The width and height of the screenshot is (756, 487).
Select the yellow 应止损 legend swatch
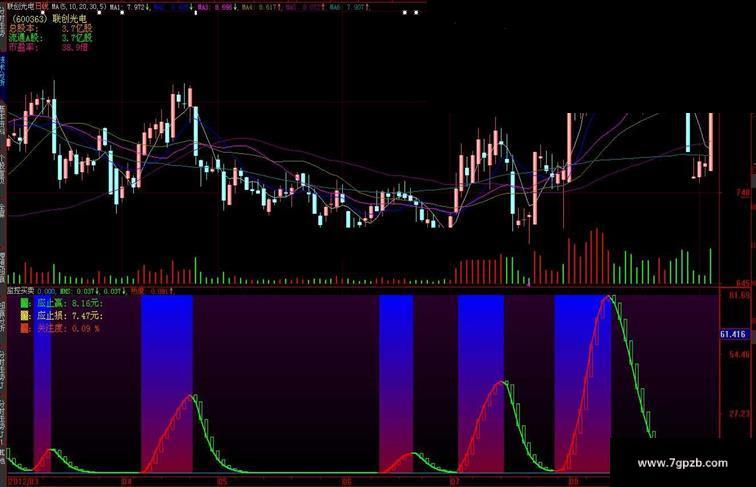25,316
